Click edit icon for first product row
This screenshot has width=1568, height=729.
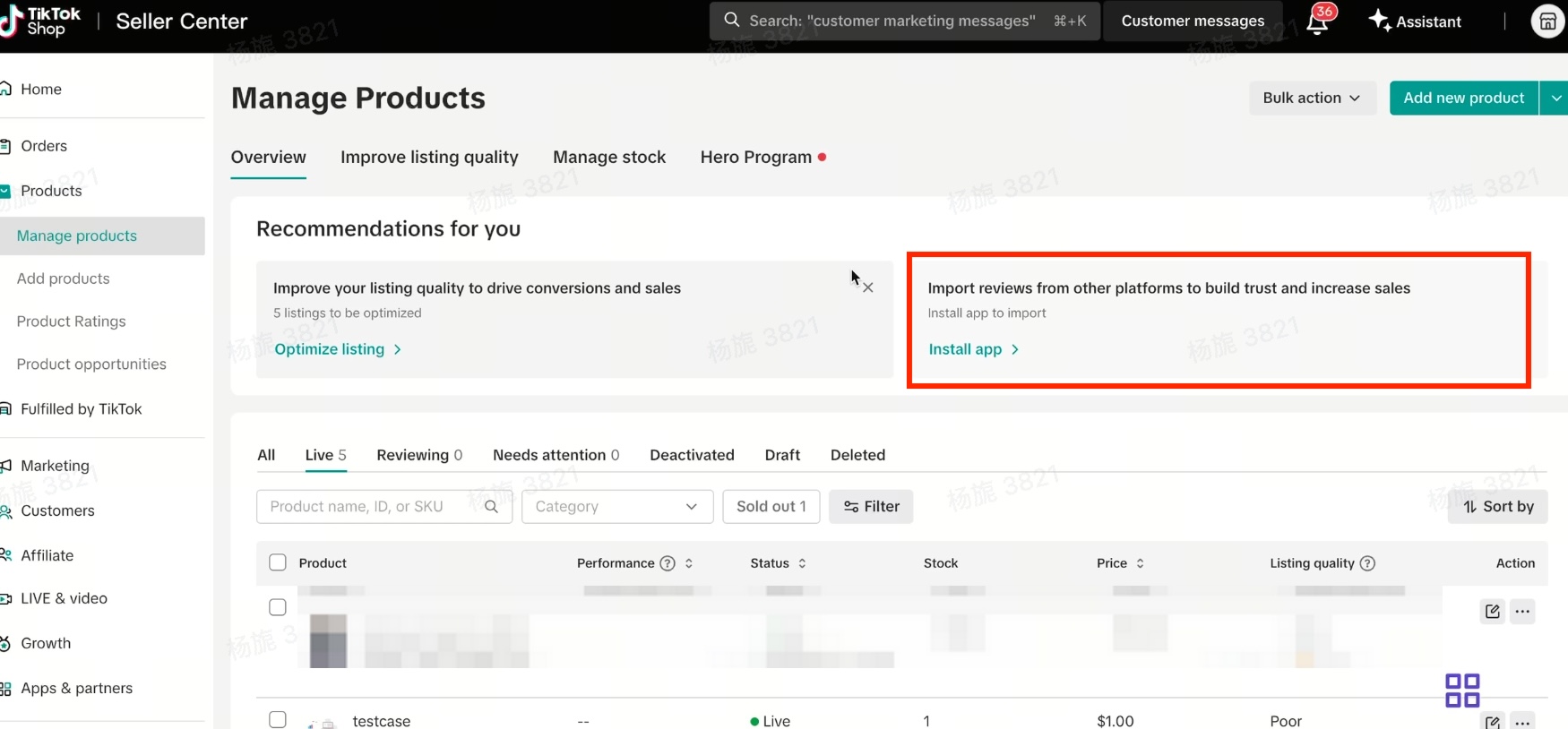[x=1492, y=612]
